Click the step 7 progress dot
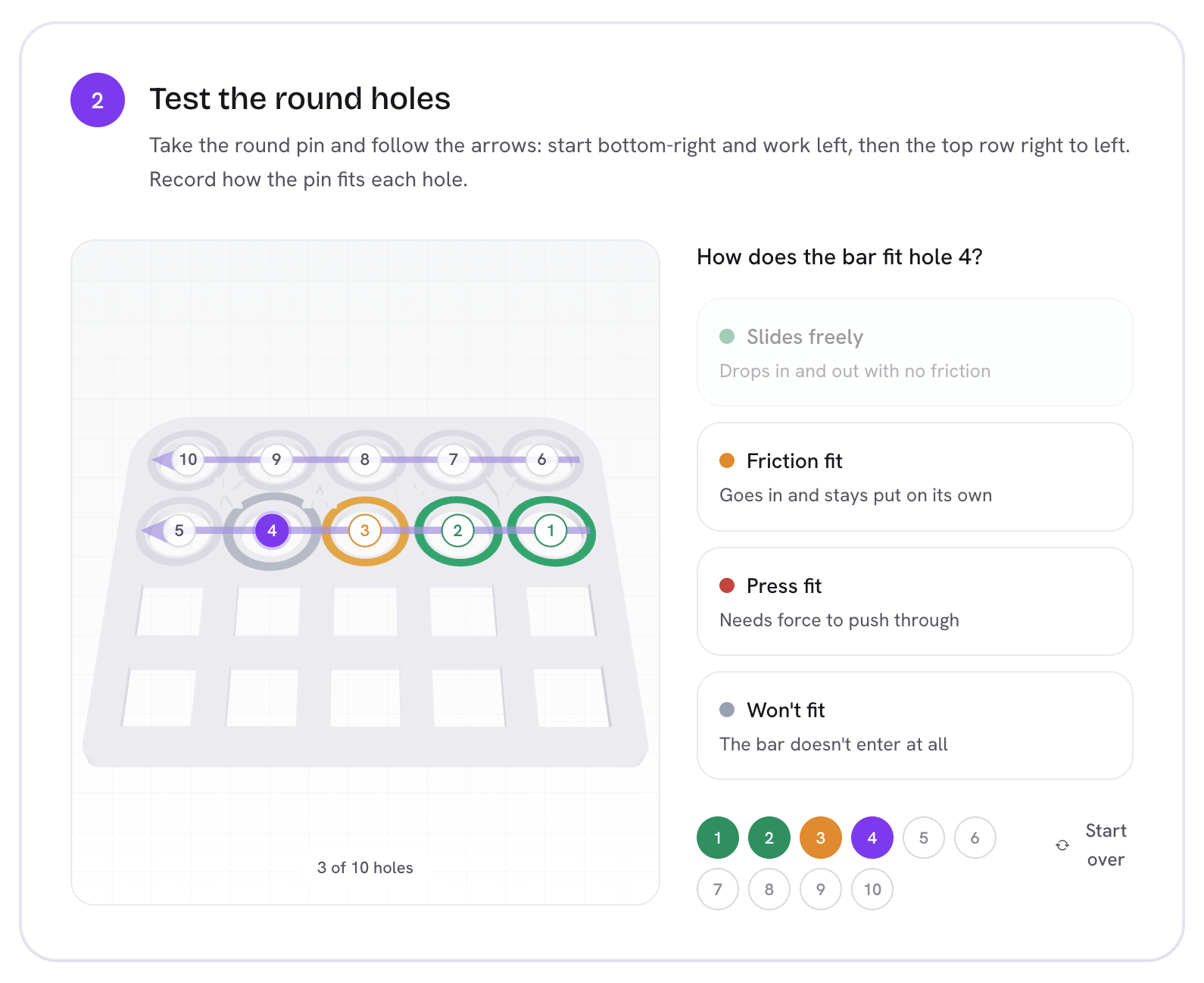This screenshot has height=983, width=1204. point(718,889)
